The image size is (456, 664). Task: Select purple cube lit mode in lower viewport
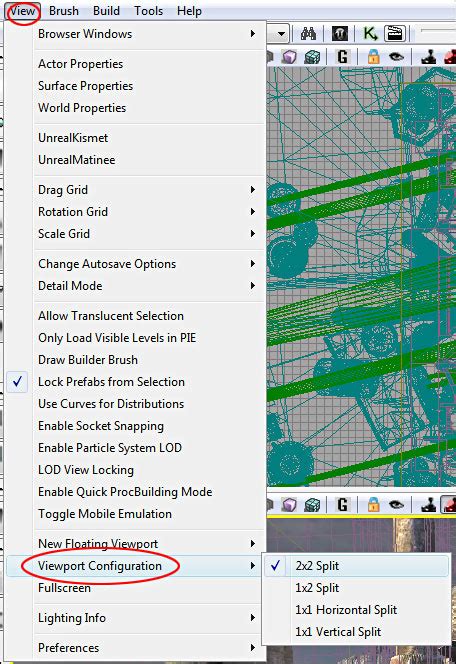point(289,505)
